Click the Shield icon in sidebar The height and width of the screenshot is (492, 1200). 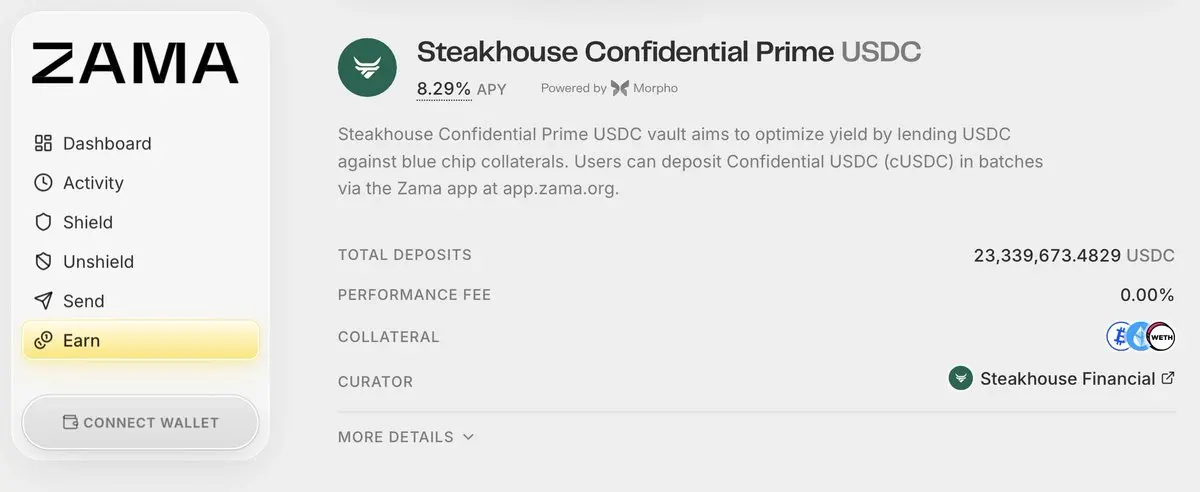point(43,222)
